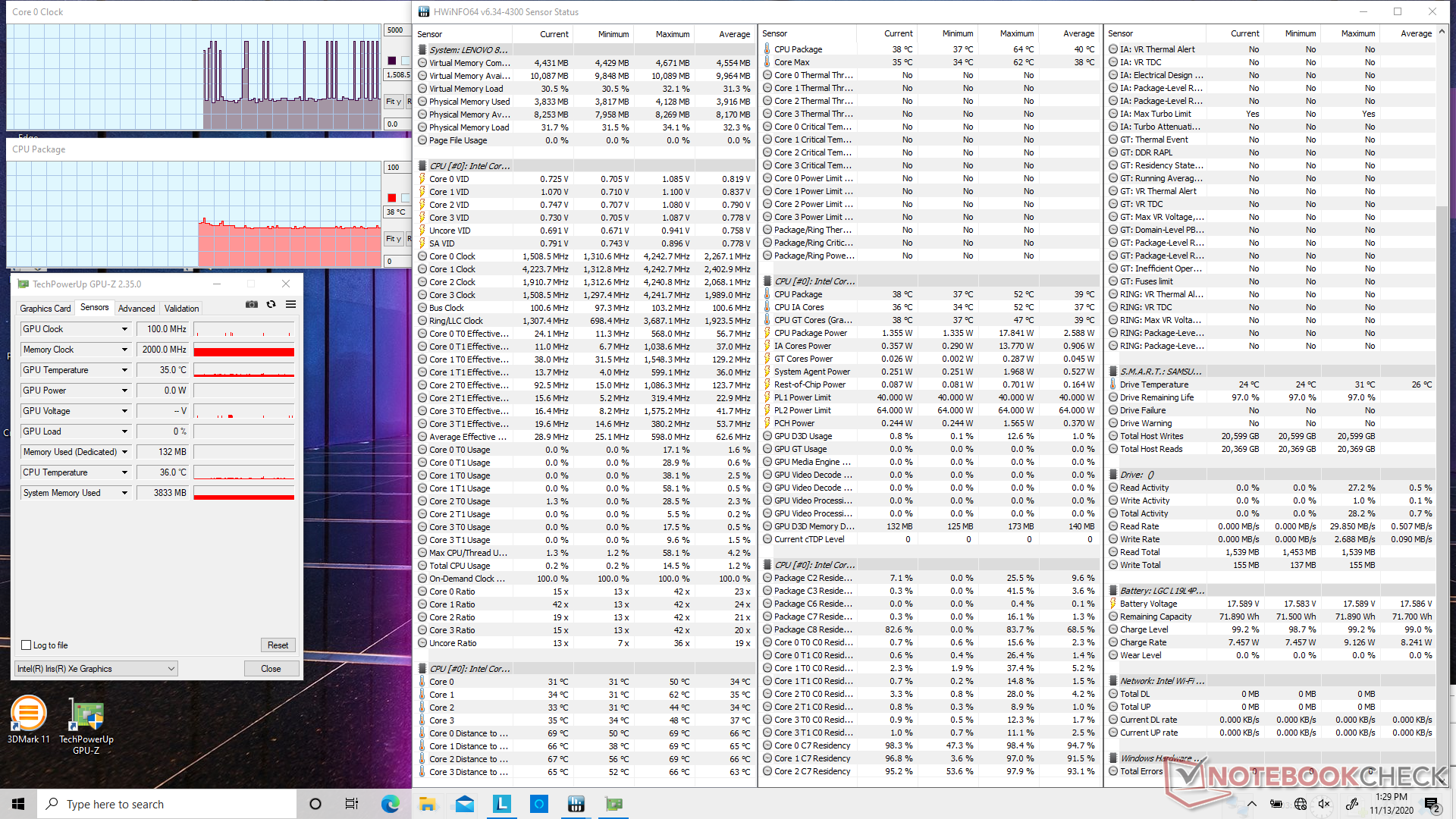The image size is (1456, 819).
Task: Open Microsoft Edge from taskbar
Action: coord(390,804)
